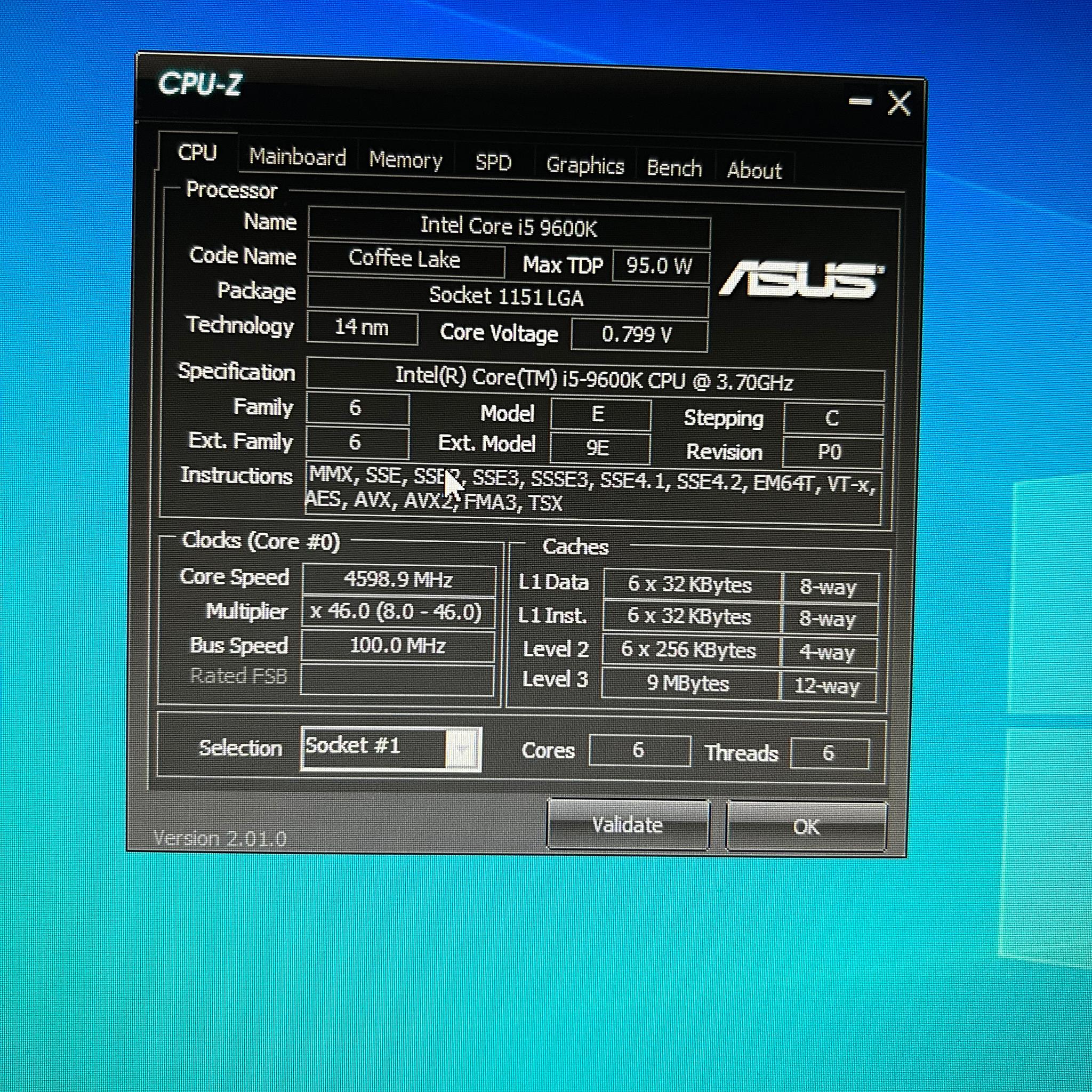1092x1092 pixels.
Task: Click the ASUS logo
Action: [x=801, y=279]
